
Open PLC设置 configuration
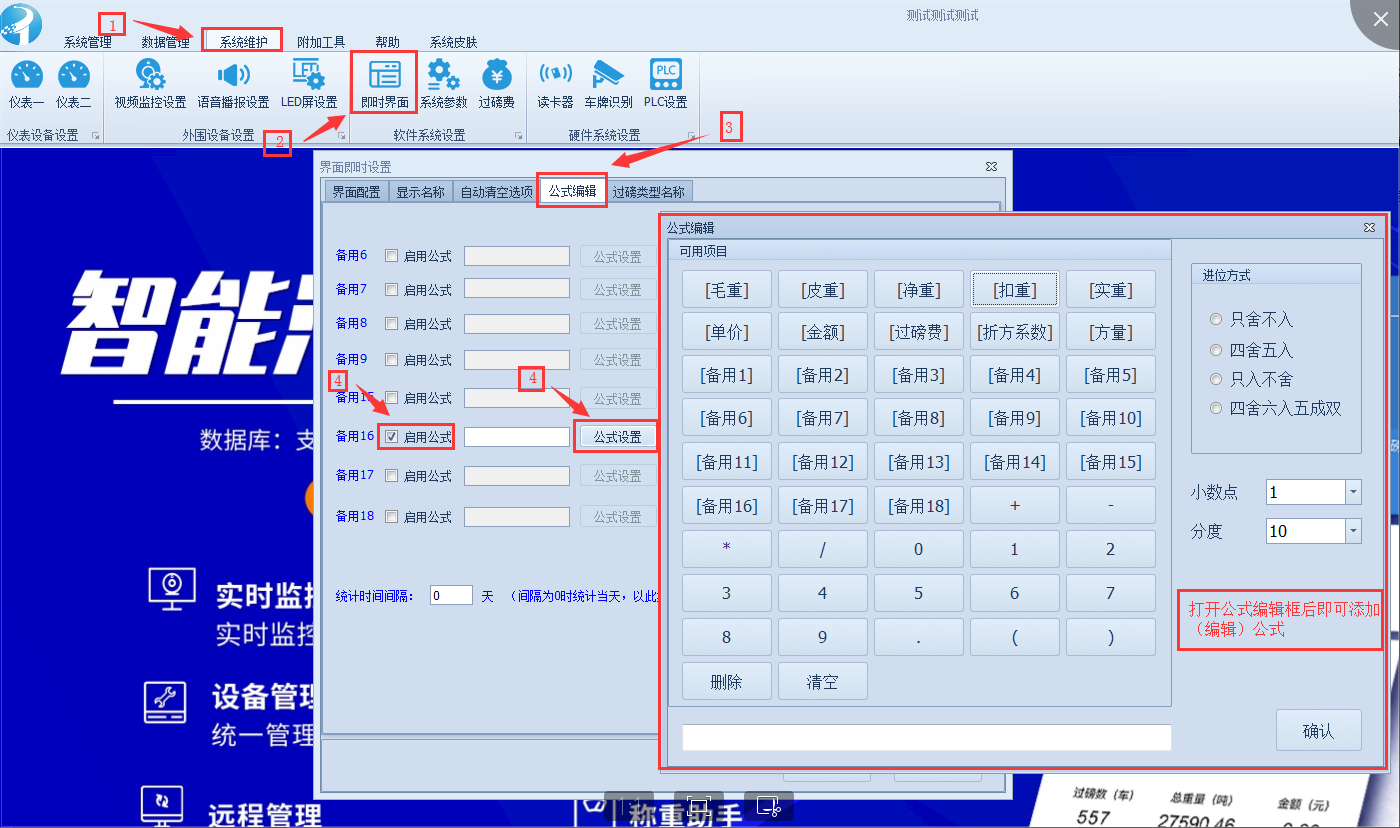click(665, 83)
